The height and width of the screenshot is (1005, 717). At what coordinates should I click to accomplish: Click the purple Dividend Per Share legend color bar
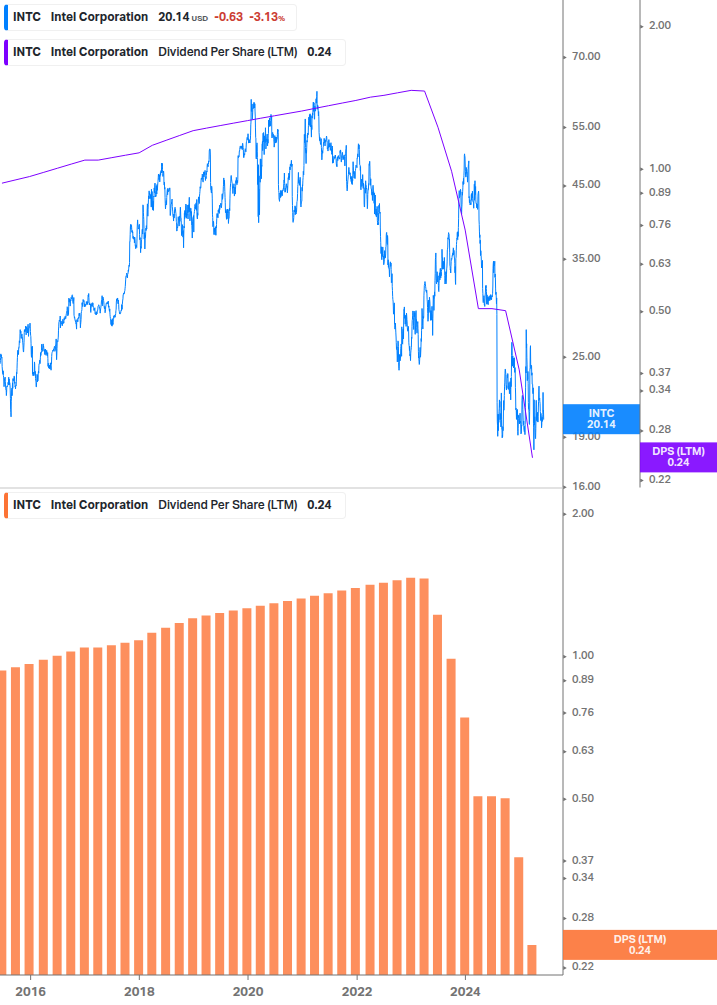(x=6, y=53)
